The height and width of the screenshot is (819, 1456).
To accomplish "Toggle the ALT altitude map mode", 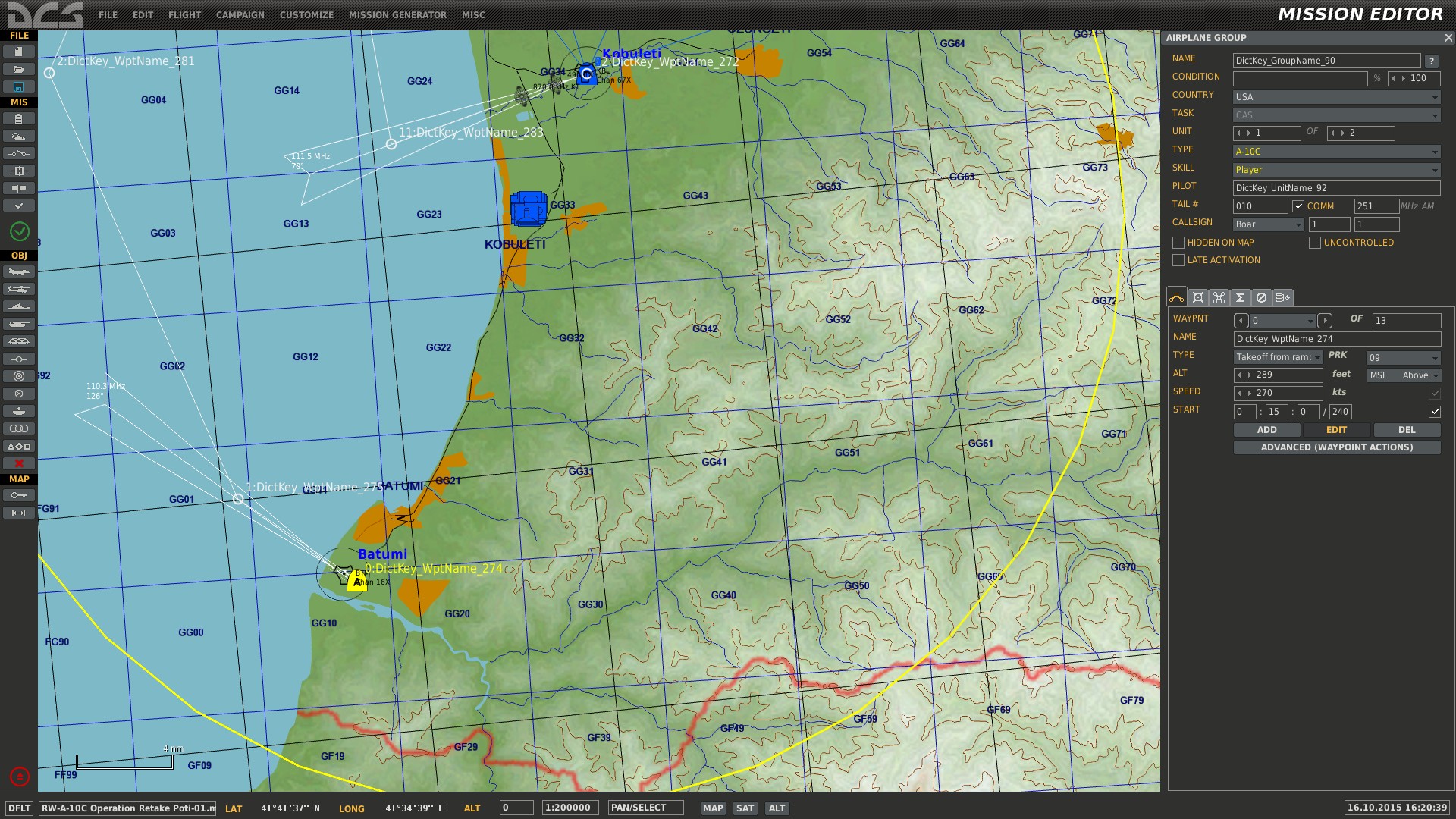I will (777, 808).
